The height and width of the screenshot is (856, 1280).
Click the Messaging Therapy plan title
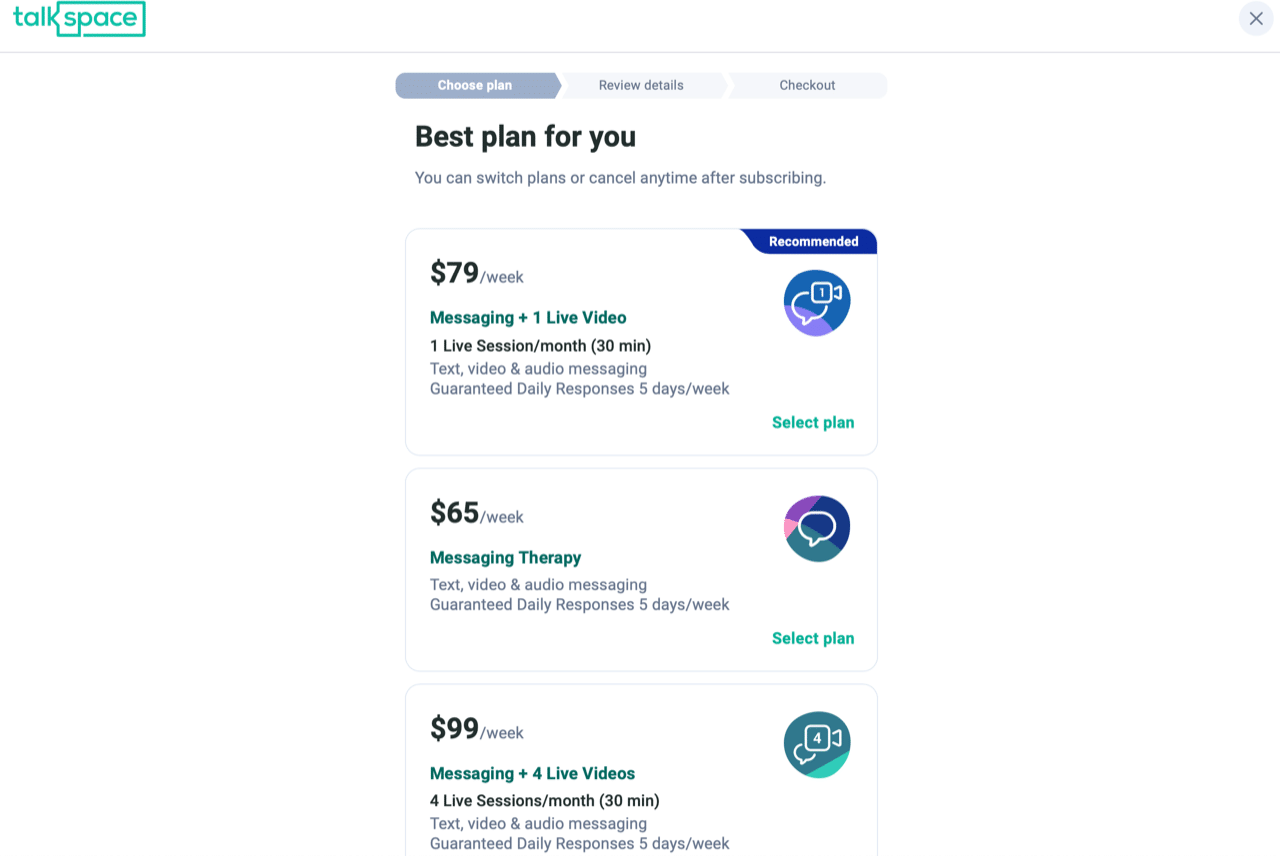click(505, 557)
